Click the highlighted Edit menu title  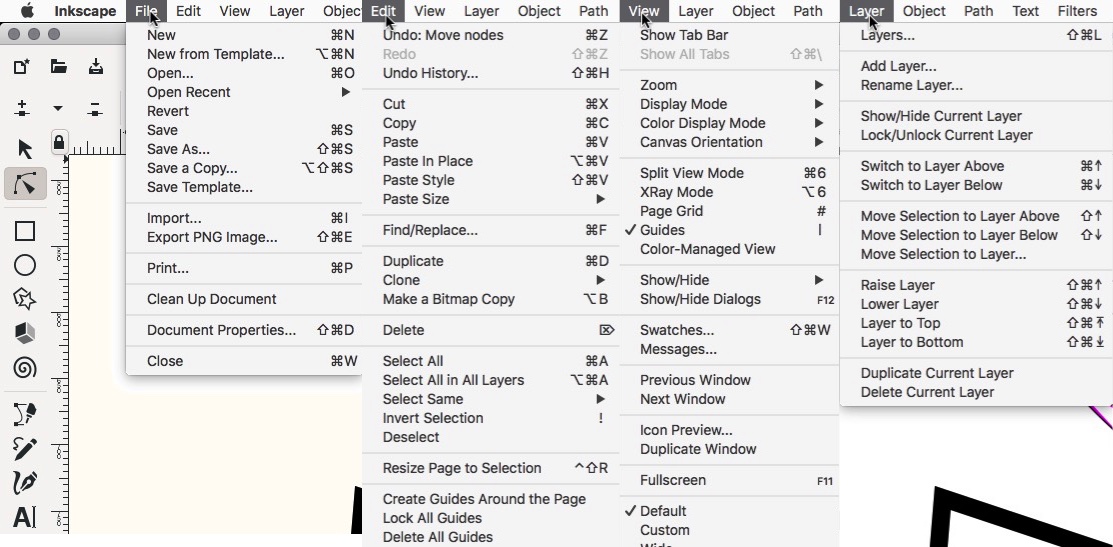(x=383, y=11)
